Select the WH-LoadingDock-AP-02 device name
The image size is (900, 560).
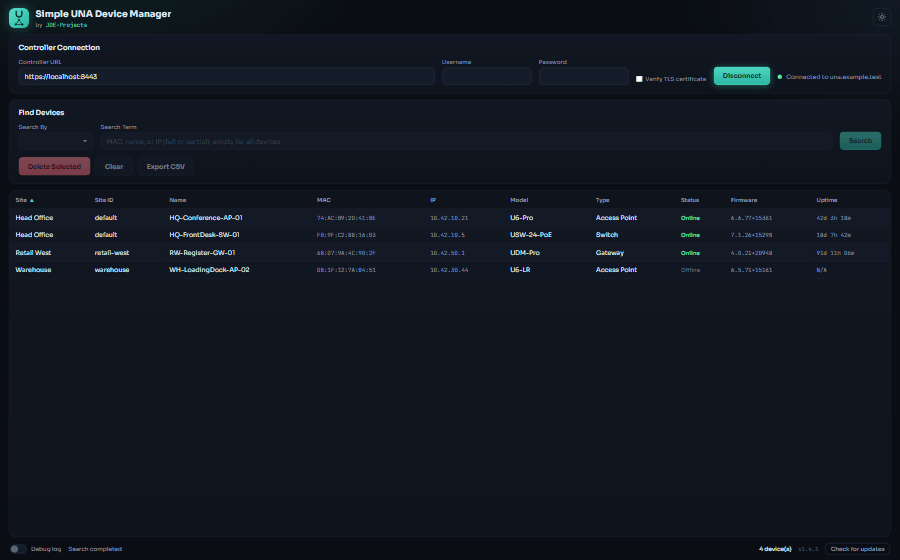[x=209, y=270]
